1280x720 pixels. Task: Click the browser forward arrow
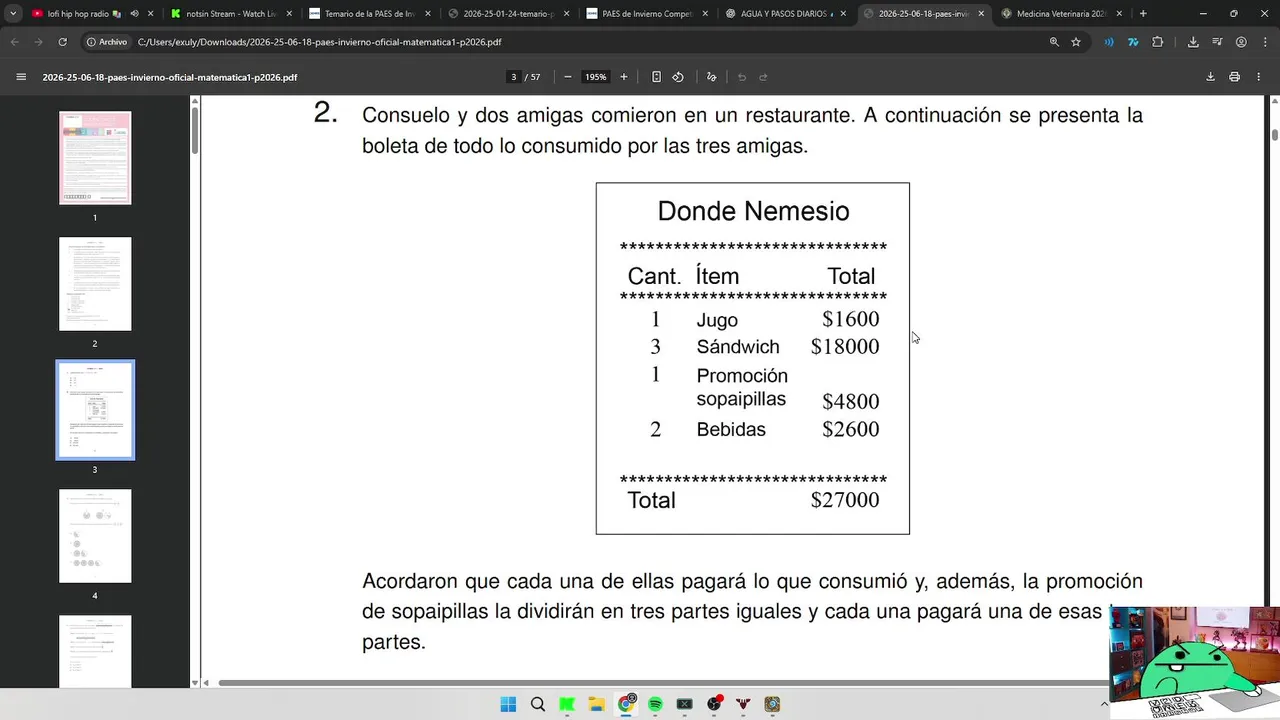[39, 42]
